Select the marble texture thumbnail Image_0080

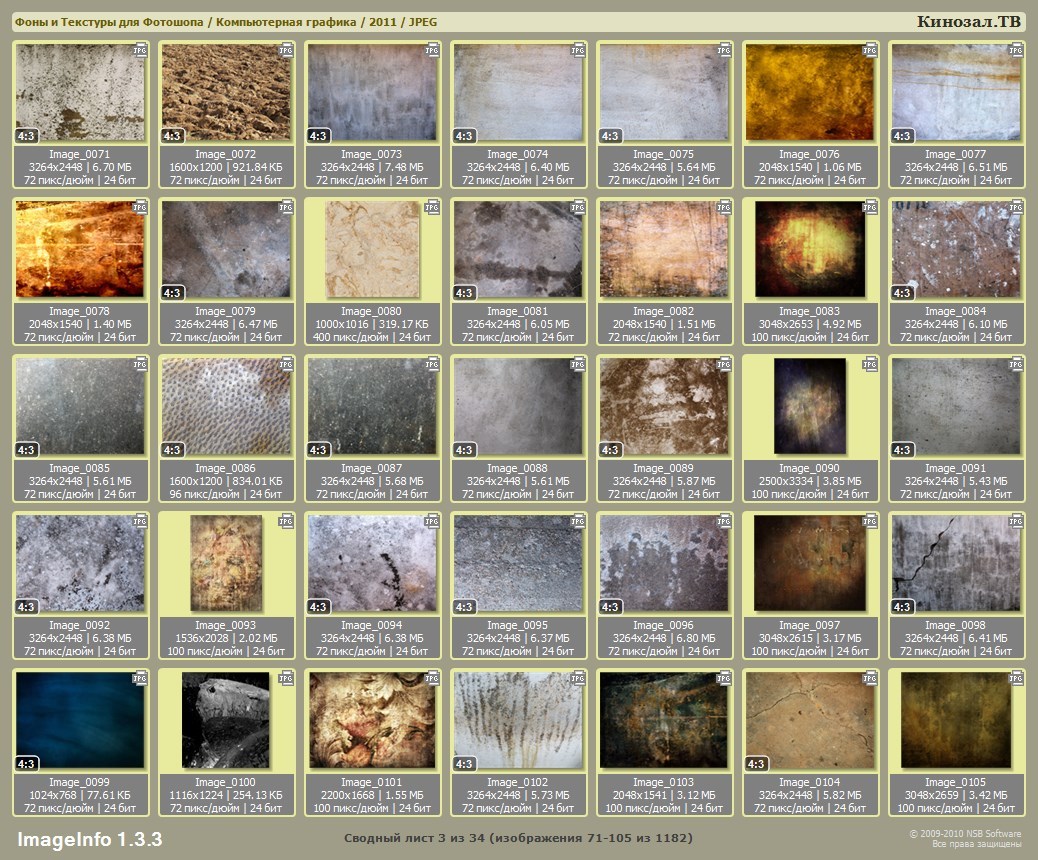point(371,249)
